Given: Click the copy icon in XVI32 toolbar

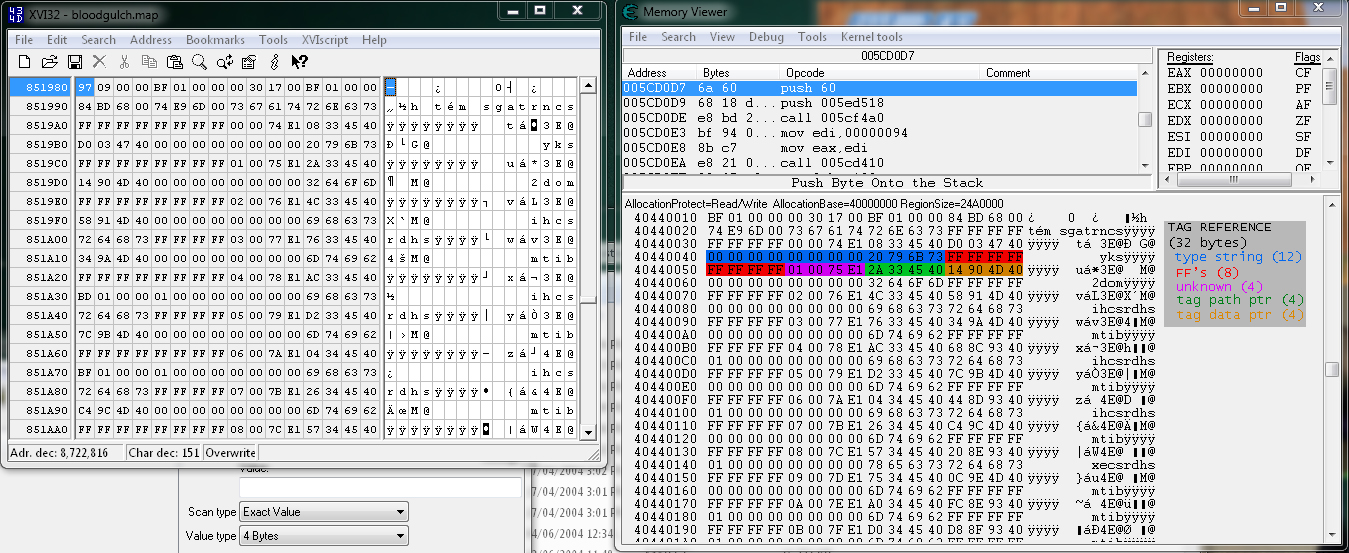Looking at the screenshot, I should click(149, 62).
